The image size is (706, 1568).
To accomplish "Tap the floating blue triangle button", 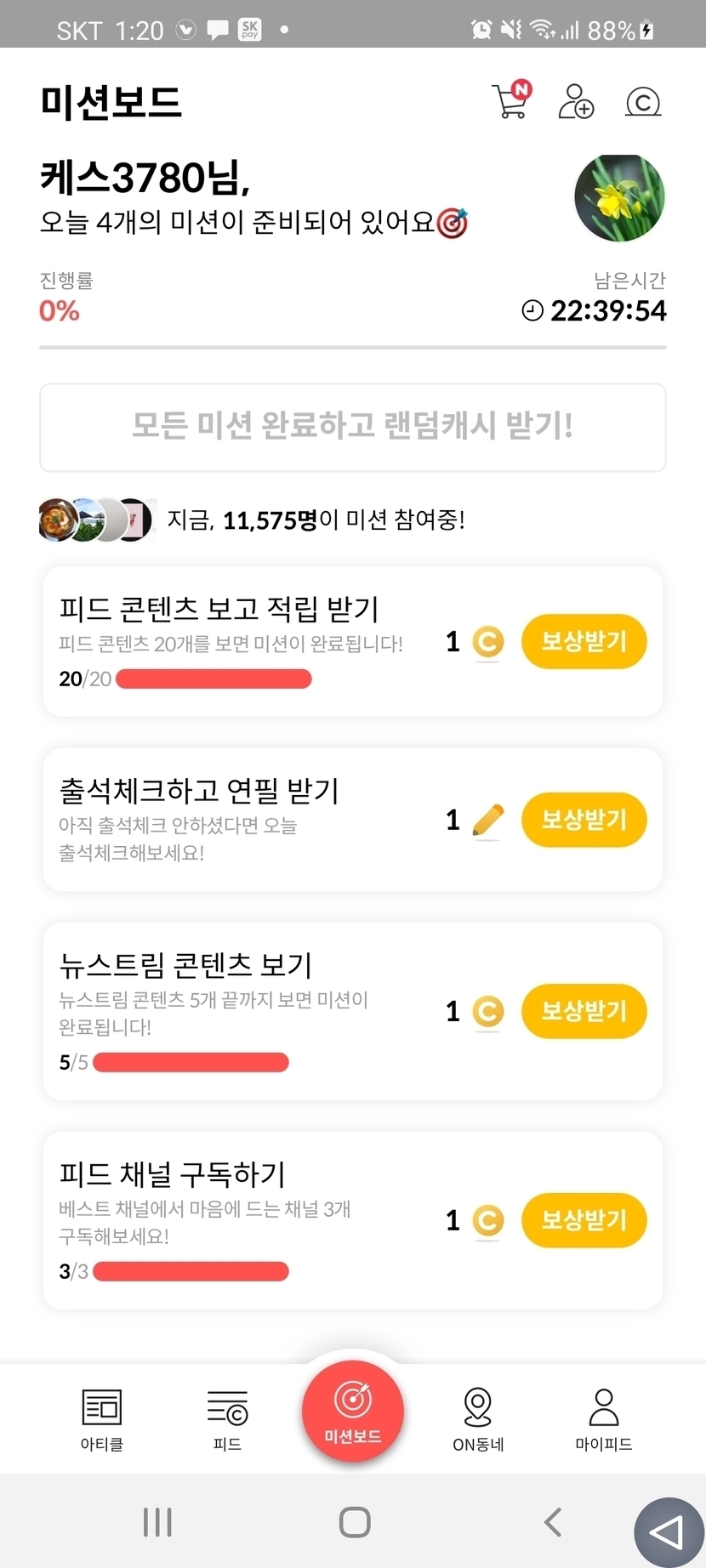I will tap(669, 1532).
